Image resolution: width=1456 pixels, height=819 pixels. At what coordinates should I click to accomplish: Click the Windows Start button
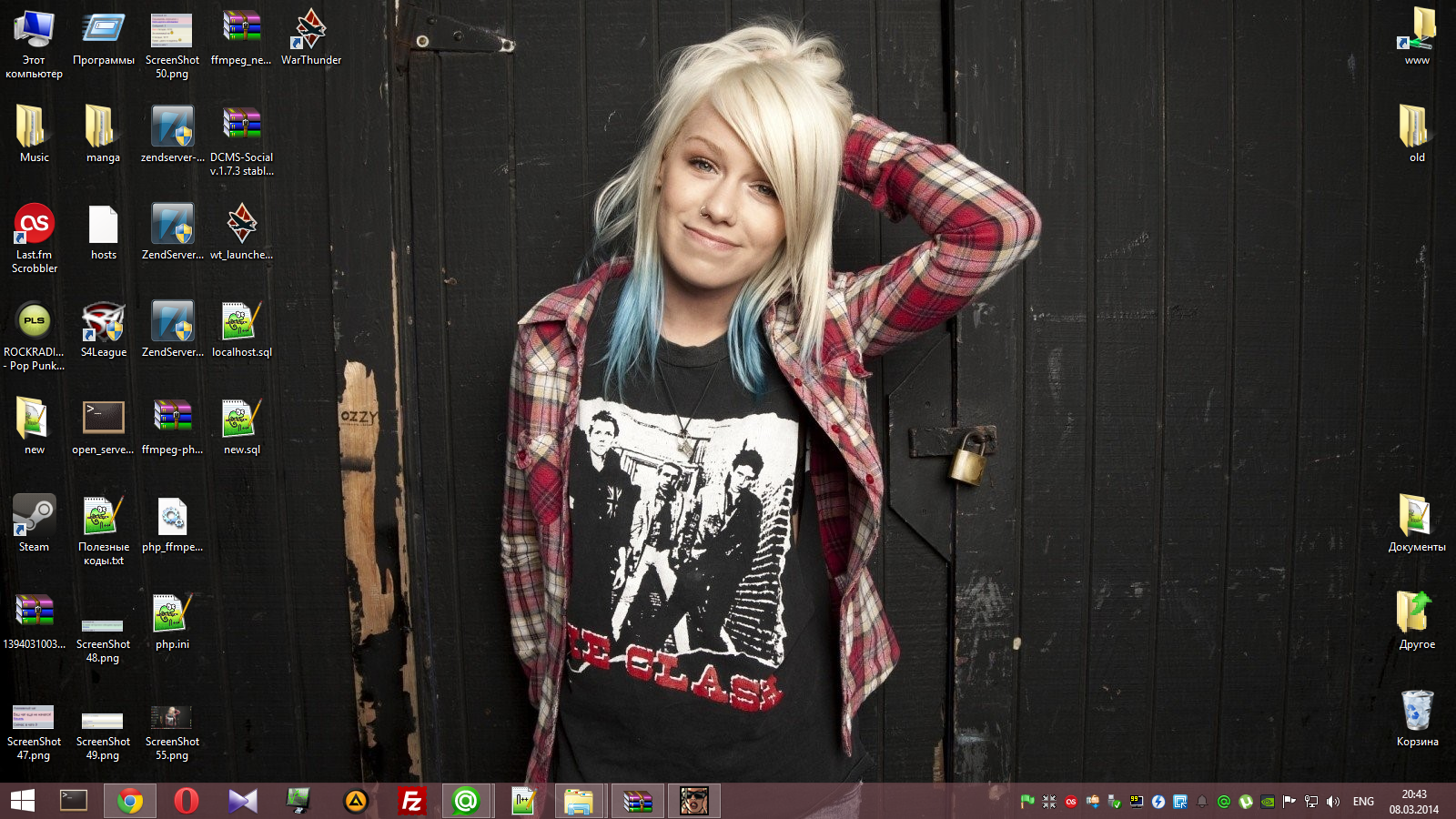tap(23, 801)
